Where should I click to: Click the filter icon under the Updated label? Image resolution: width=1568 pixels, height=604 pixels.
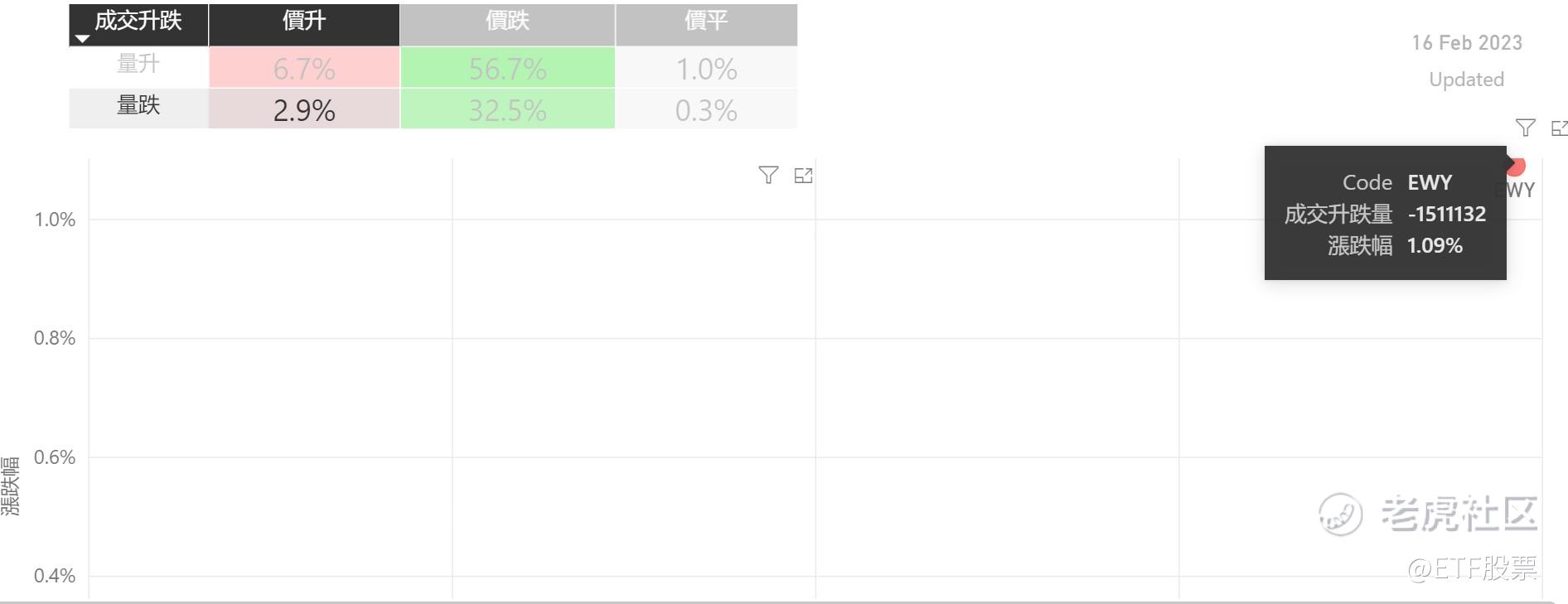(1525, 128)
